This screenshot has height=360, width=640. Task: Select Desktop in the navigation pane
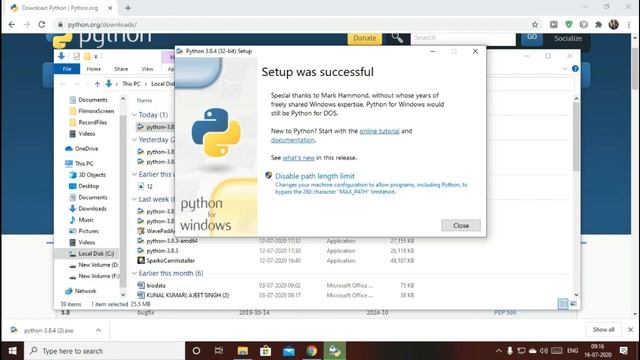(89, 186)
